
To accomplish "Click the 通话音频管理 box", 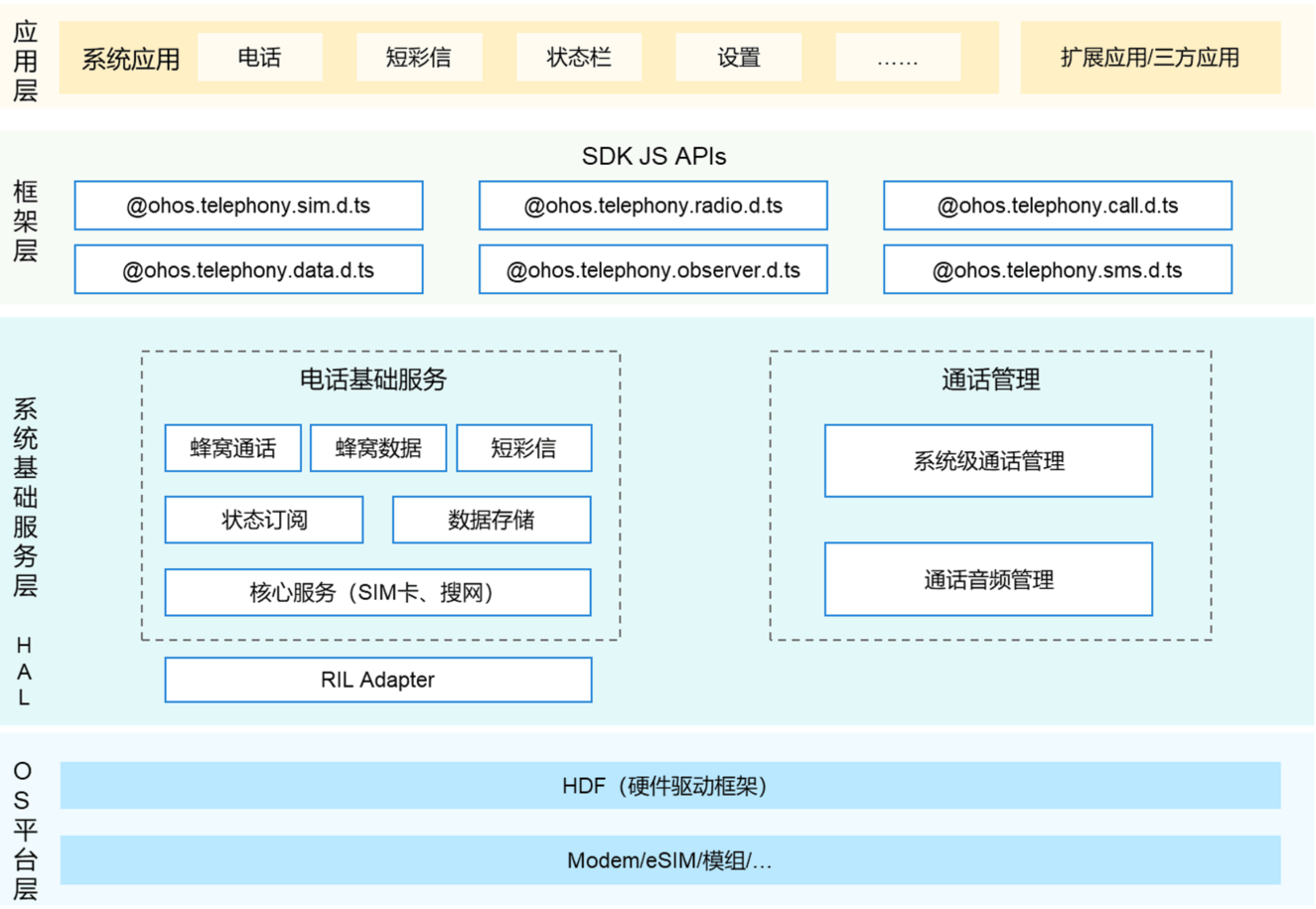I will [x=988, y=579].
